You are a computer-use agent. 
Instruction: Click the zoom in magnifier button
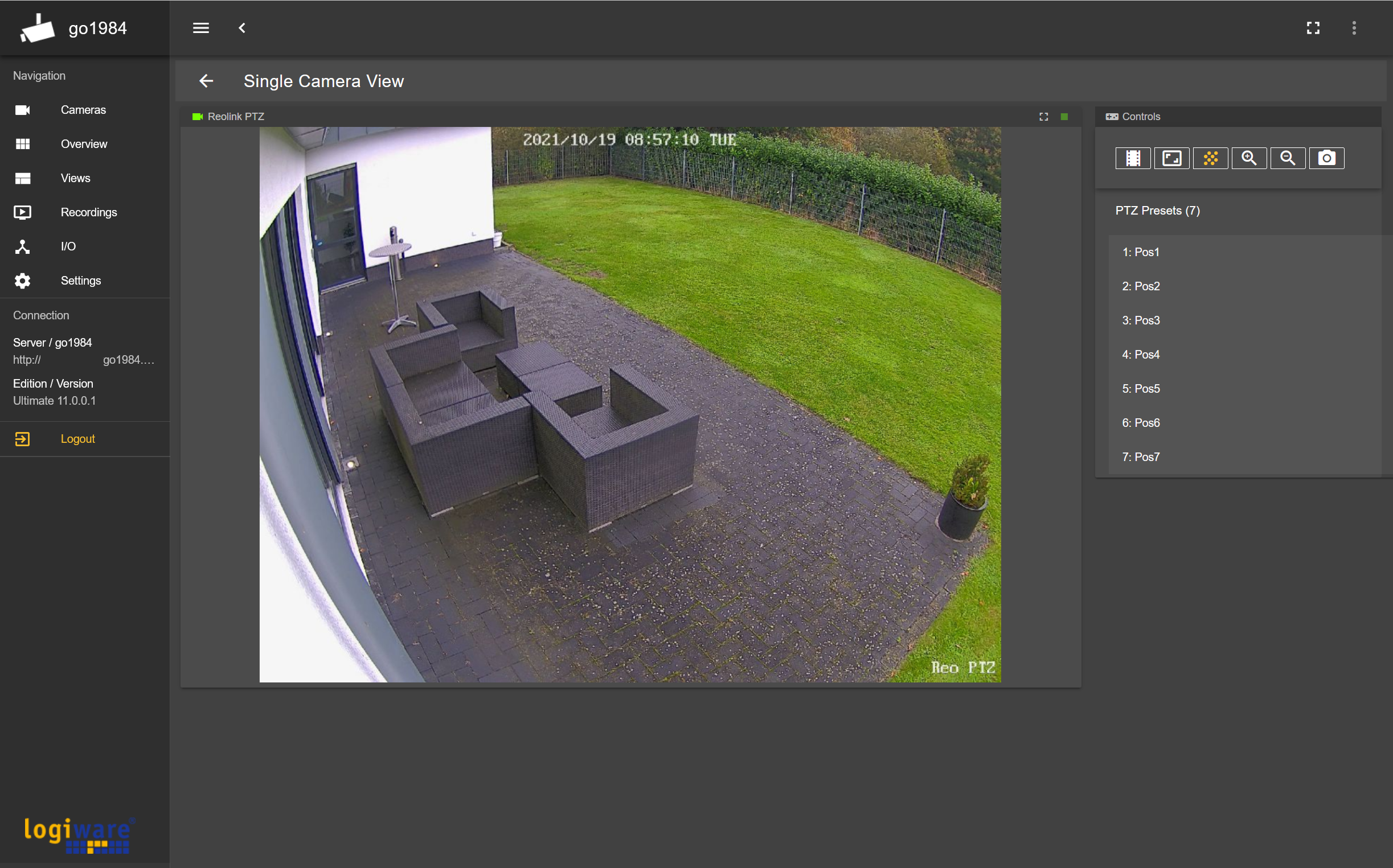point(1249,158)
